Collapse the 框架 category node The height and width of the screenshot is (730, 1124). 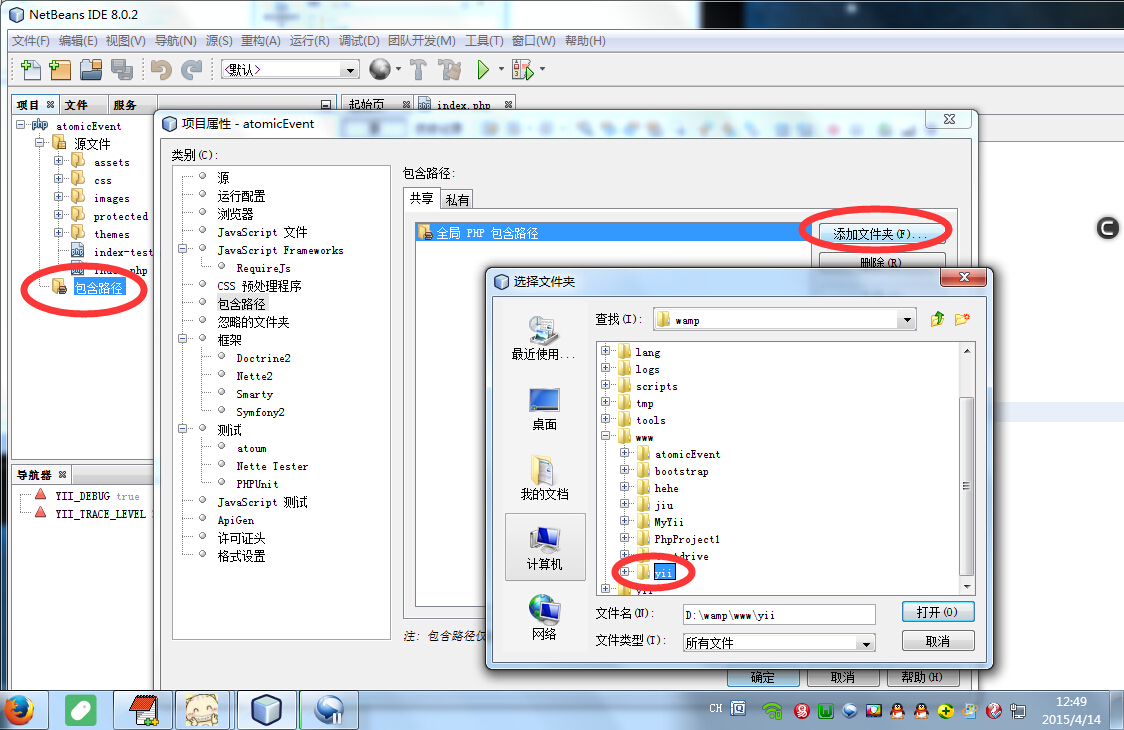183,338
